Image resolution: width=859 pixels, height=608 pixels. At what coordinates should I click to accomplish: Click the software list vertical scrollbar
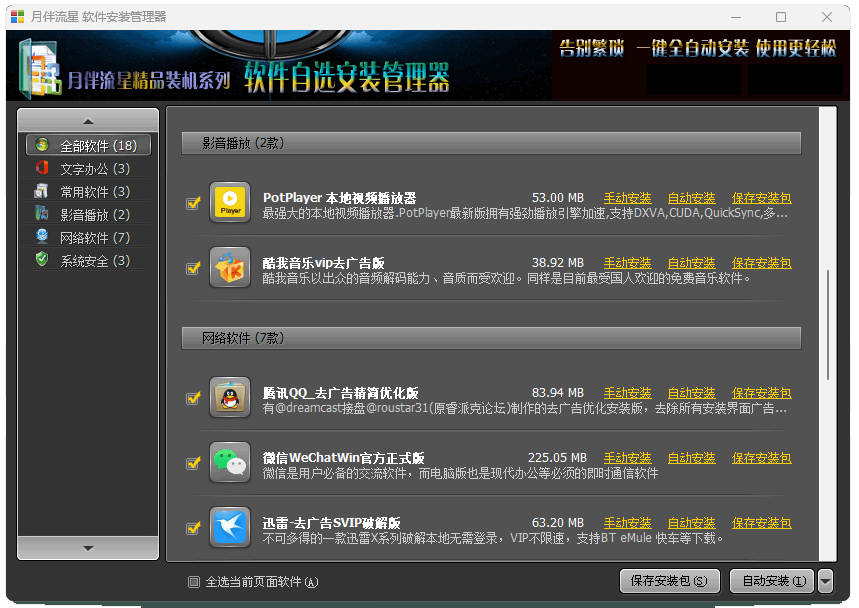pos(828,324)
